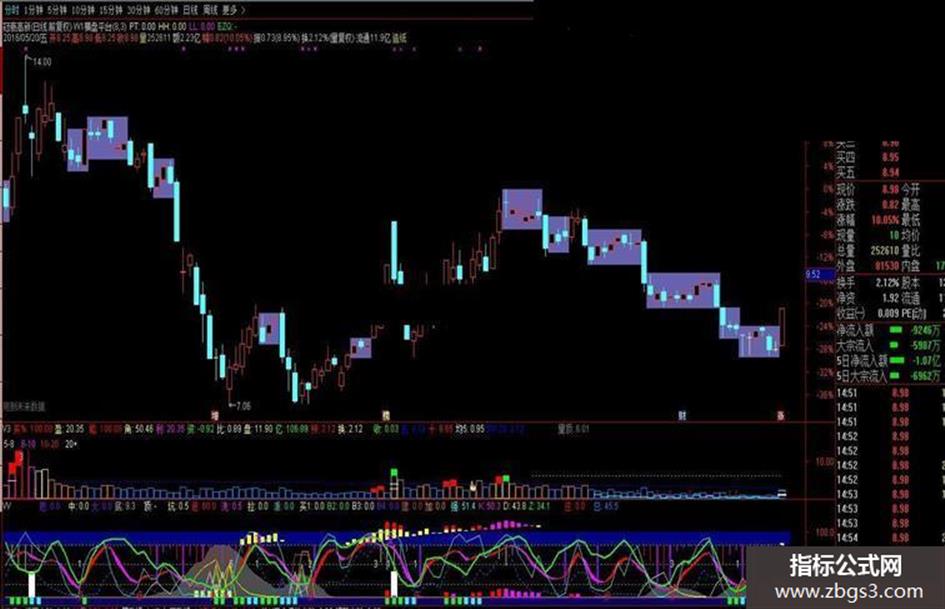Click the 财 event marker on time axis

(x=682, y=415)
